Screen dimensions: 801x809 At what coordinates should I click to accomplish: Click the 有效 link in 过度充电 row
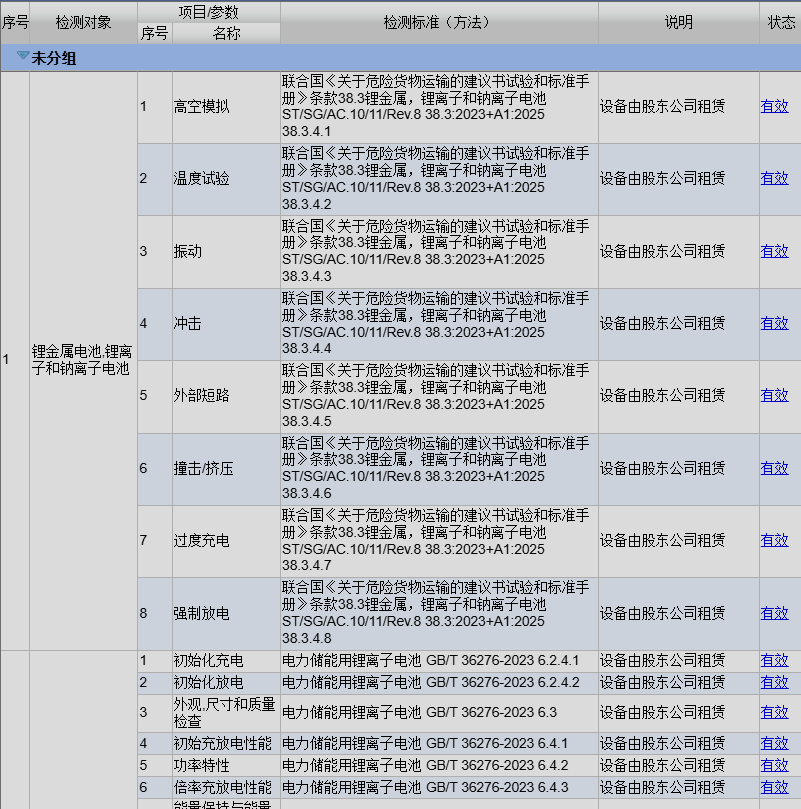pyautogui.click(x=774, y=540)
